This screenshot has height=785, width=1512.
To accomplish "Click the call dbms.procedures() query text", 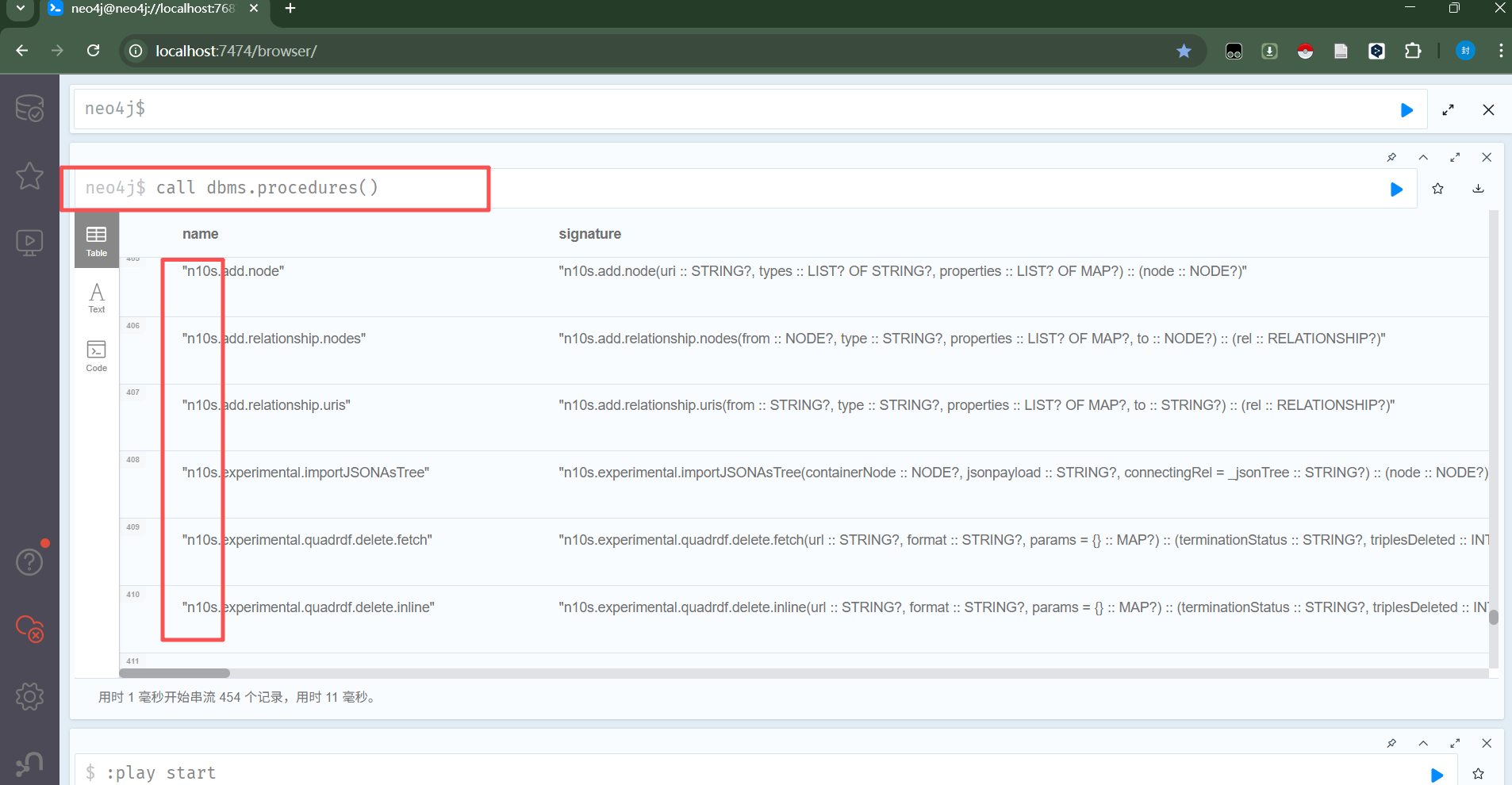I will tap(267, 188).
